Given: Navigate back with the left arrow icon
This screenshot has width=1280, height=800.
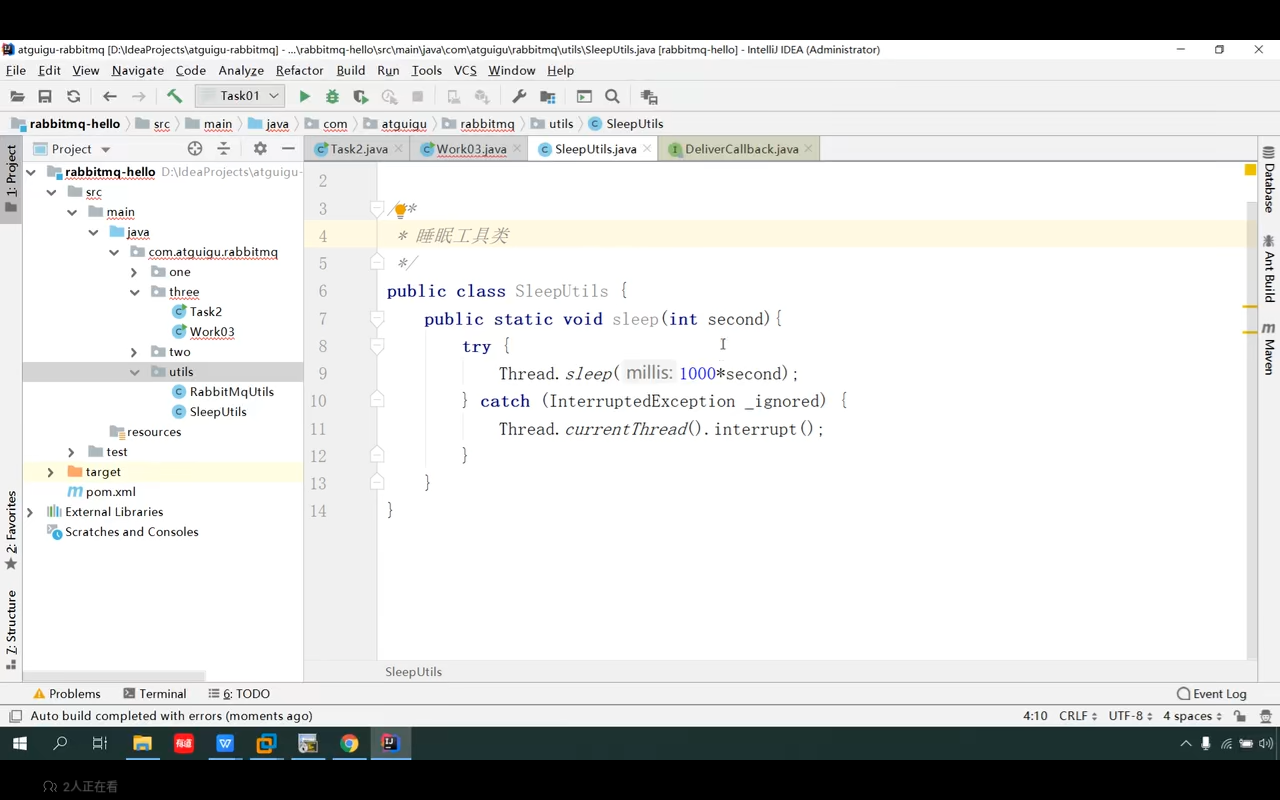Looking at the screenshot, I should click(110, 97).
